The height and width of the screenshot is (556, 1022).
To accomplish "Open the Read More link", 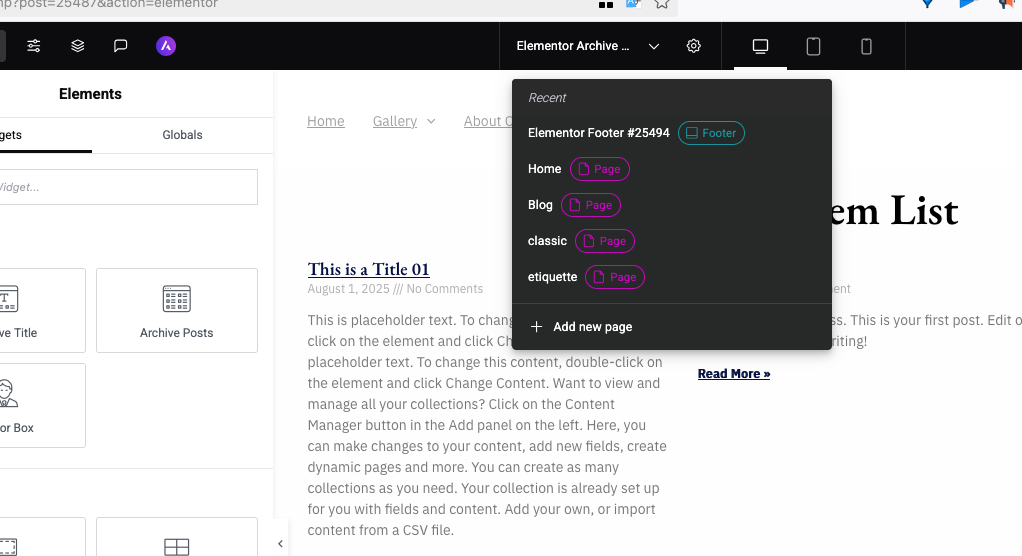I will tap(734, 374).
